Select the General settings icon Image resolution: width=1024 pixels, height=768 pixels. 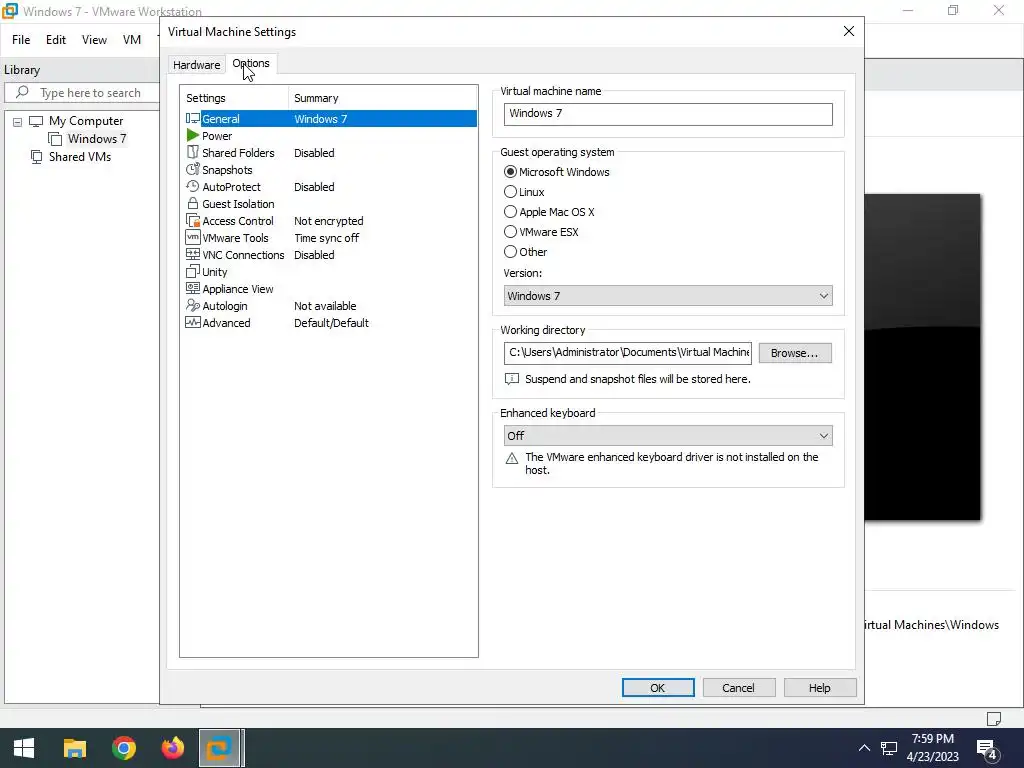[193, 118]
